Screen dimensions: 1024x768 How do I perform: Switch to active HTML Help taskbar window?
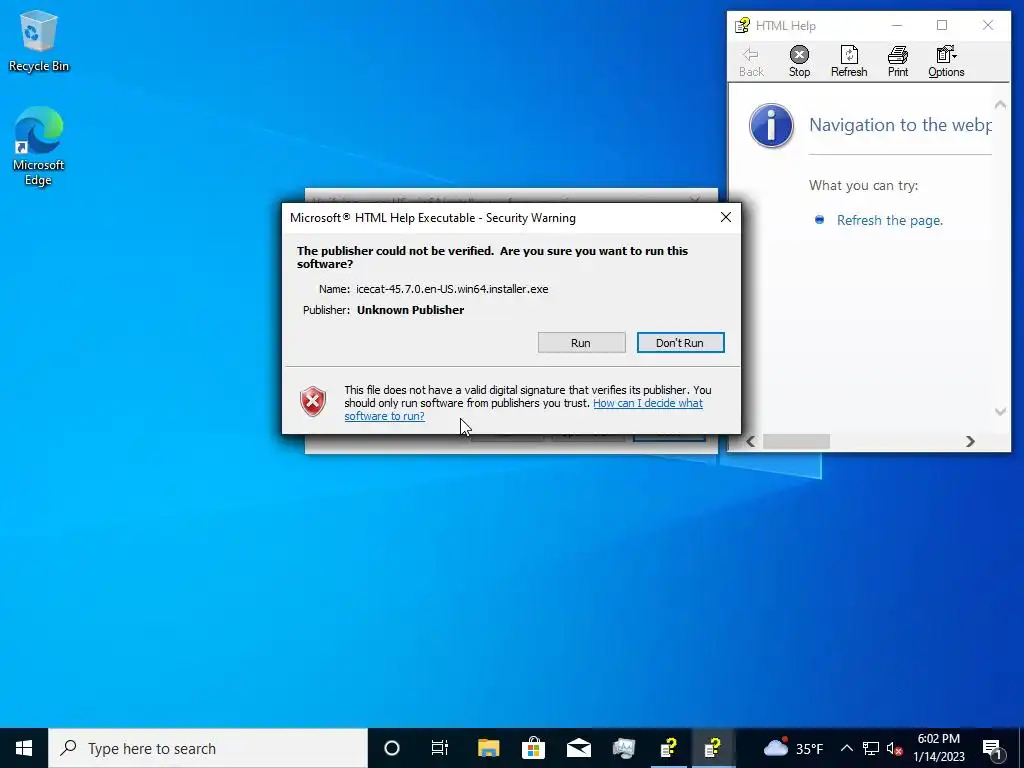pos(714,748)
